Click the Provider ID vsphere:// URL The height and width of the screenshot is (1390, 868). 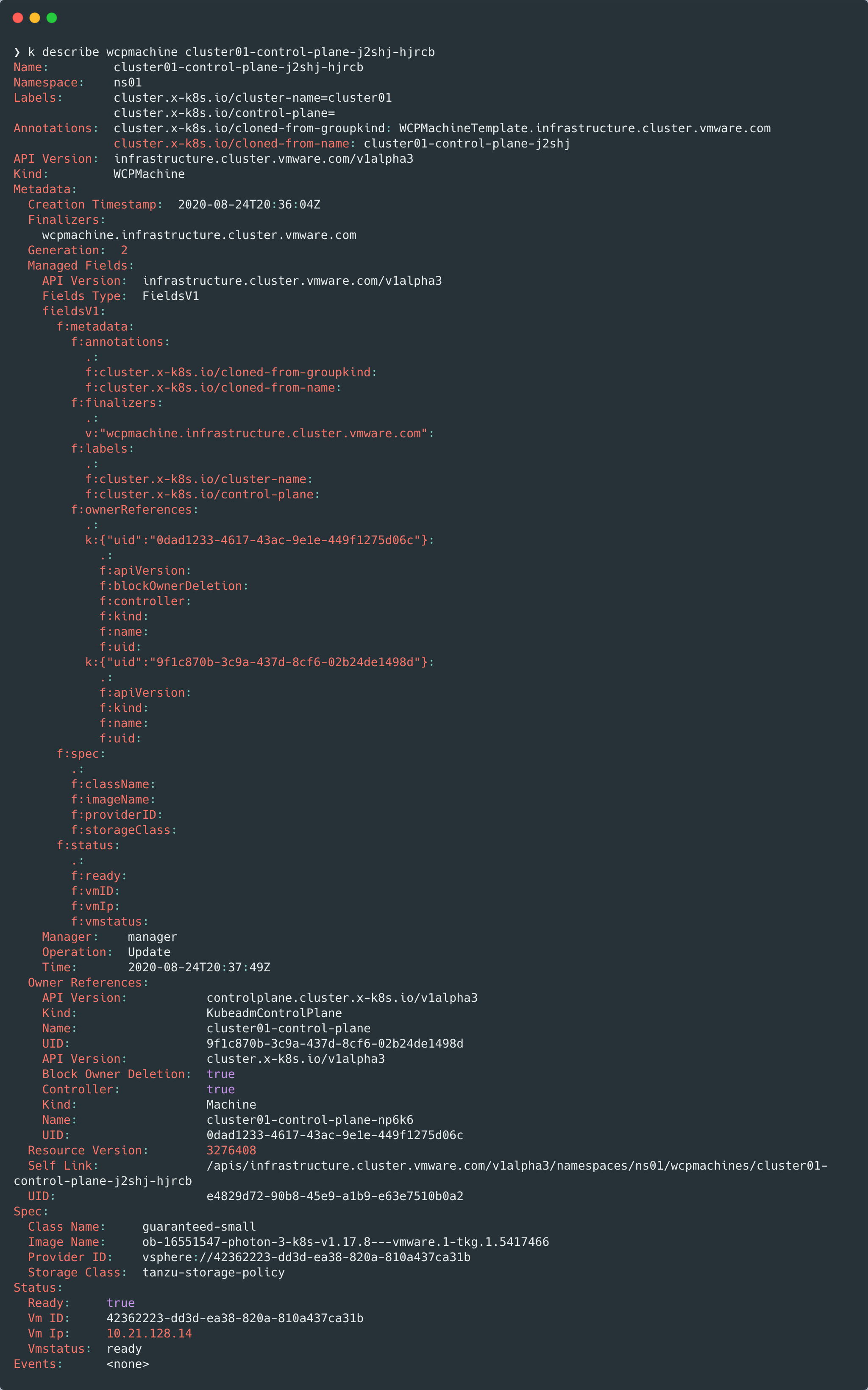[x=306, y=1257]
